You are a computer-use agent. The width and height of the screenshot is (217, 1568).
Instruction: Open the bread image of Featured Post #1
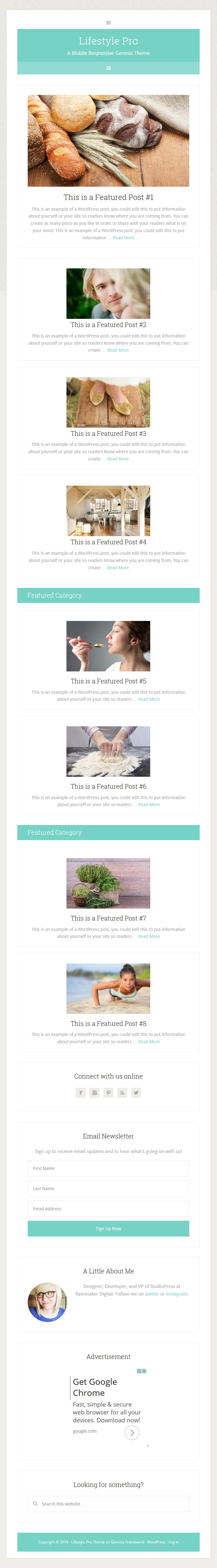pyautogui.click(x=108, y=141)
